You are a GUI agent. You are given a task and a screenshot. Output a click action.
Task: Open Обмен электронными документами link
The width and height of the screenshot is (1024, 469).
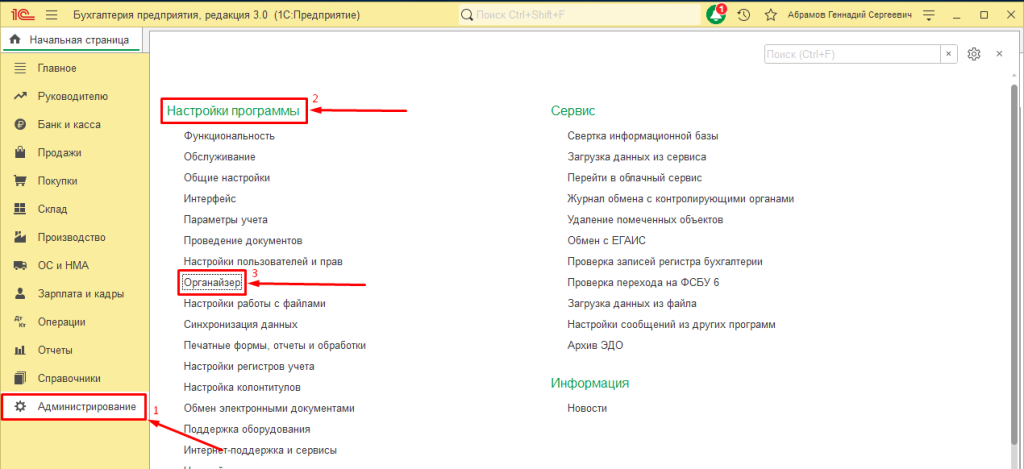269,408
